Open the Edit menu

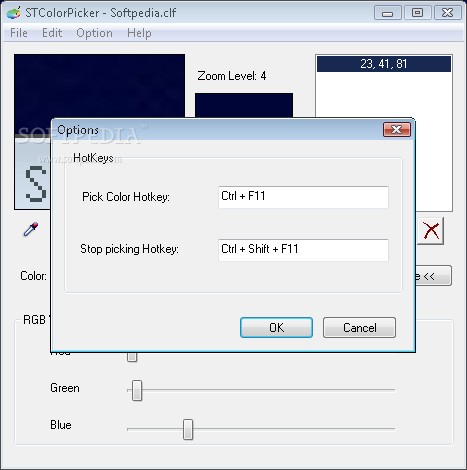point(52,33)
